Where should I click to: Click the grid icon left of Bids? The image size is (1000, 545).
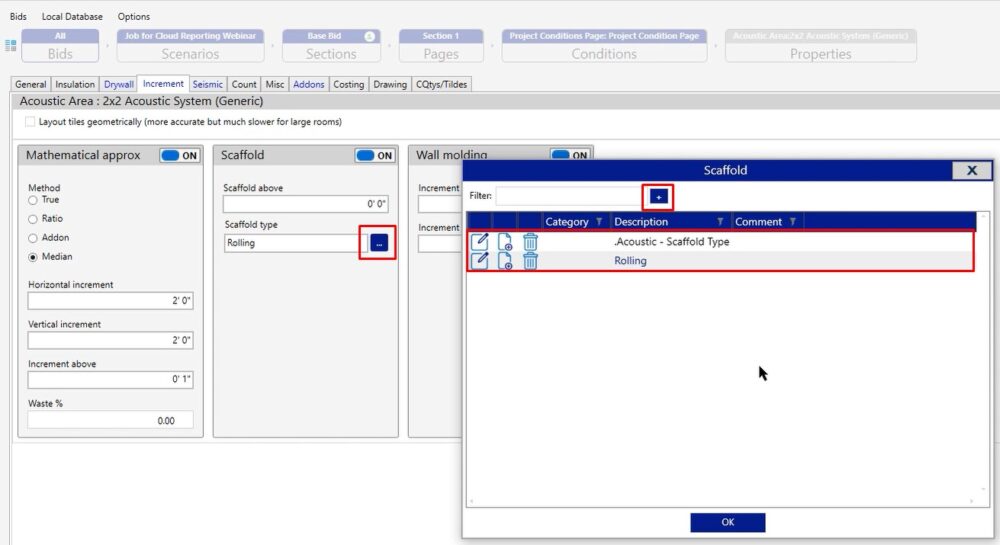[x=11, y=45]
